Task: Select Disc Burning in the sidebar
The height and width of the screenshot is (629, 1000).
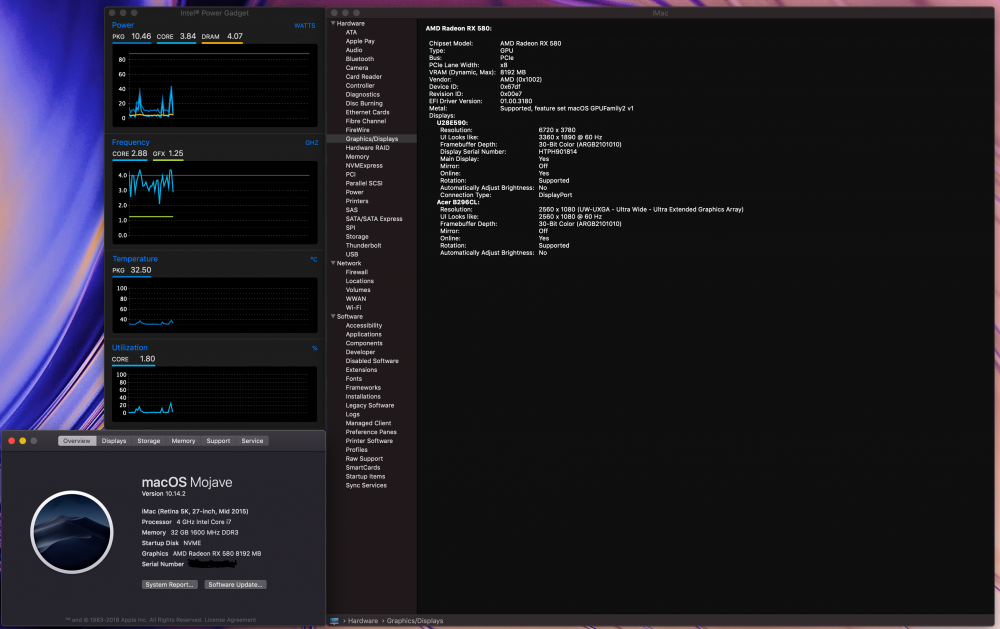Action: point(364,103)
